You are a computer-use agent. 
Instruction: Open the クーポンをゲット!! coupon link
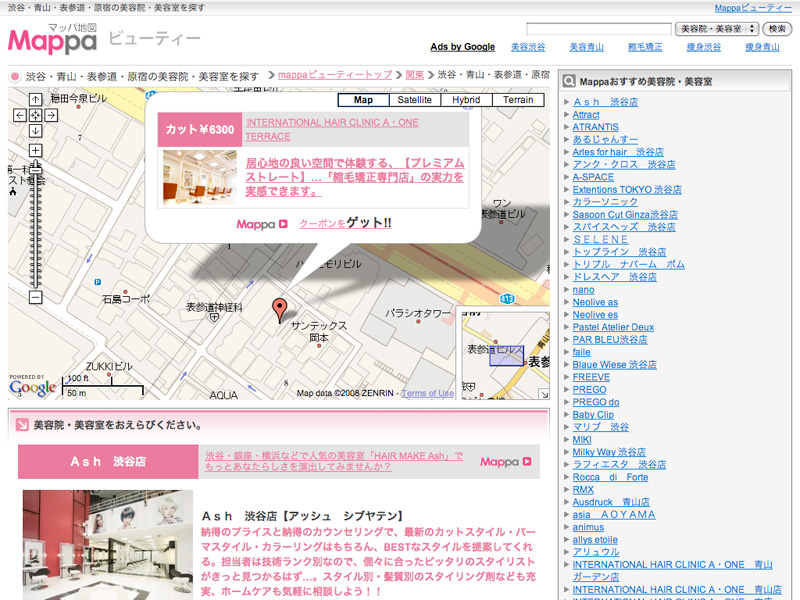[345, 223]
